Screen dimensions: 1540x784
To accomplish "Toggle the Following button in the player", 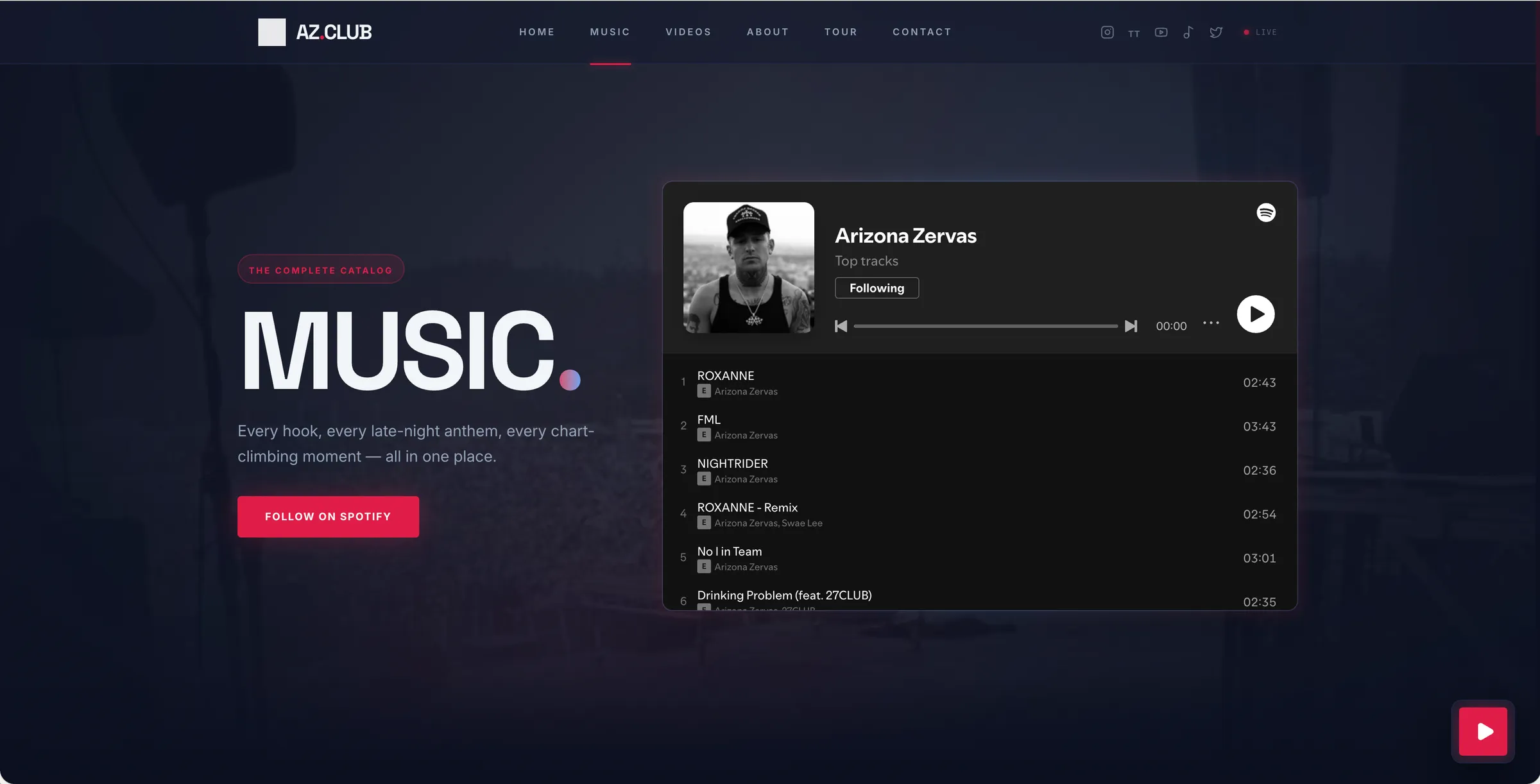I will (x=877, y=288).
